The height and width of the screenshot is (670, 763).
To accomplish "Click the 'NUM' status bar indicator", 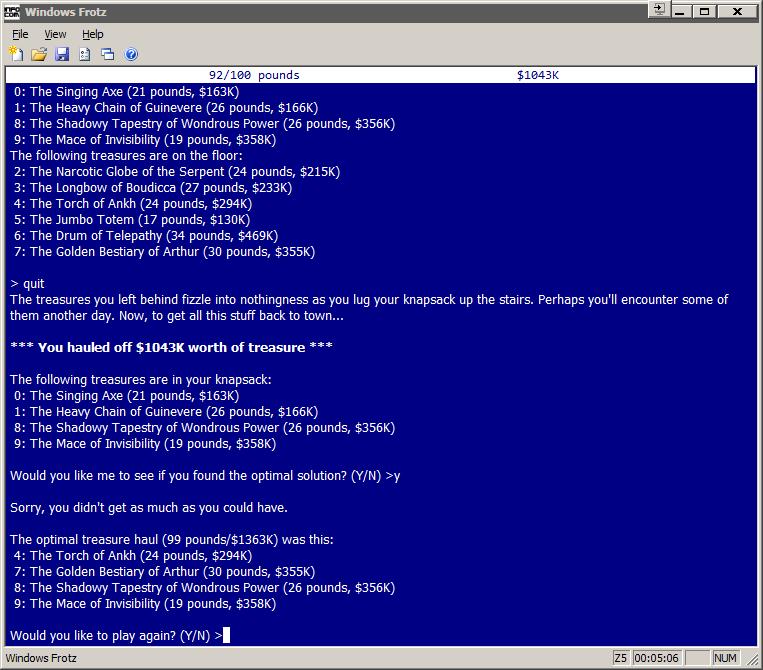I will [x=725, y=658].
